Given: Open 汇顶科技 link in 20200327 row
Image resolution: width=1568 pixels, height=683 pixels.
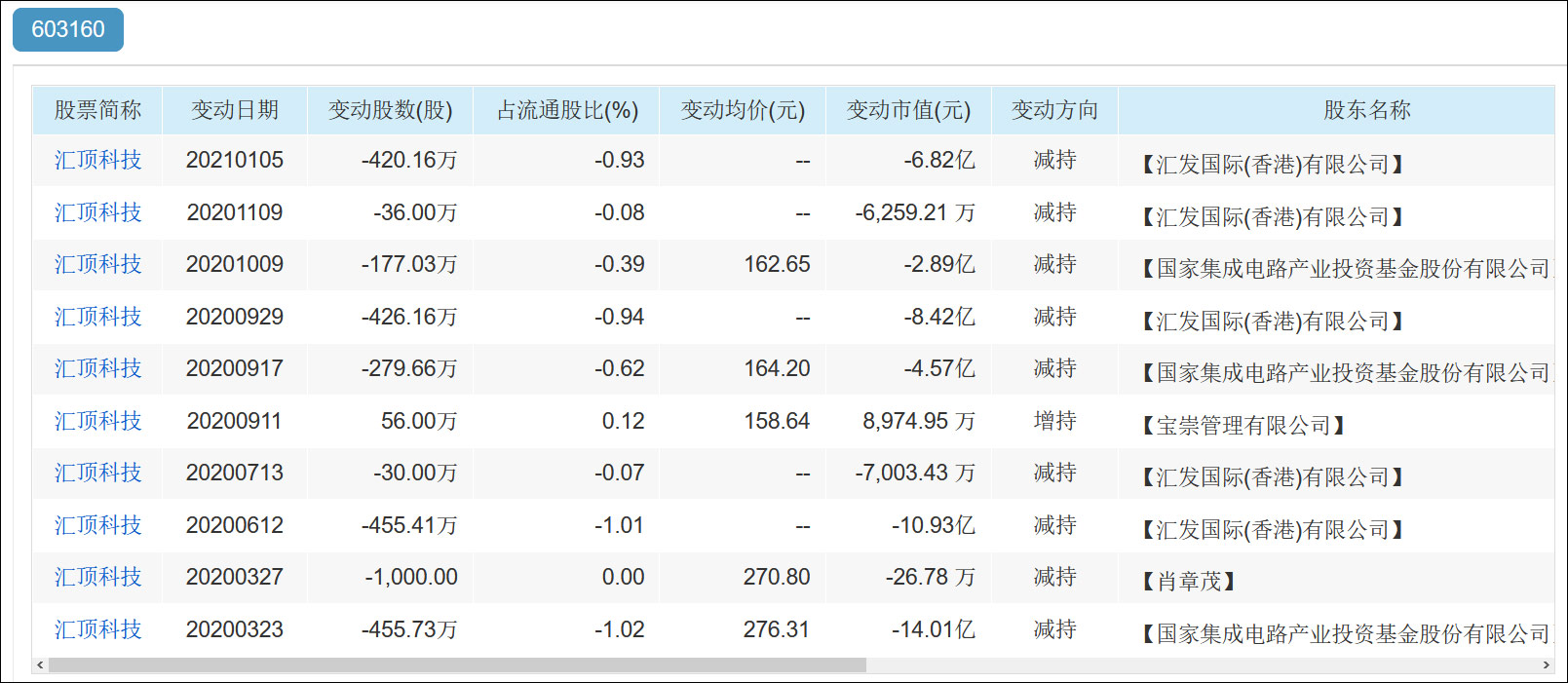Looking at the screenshot, I should (x=97, y=577).
